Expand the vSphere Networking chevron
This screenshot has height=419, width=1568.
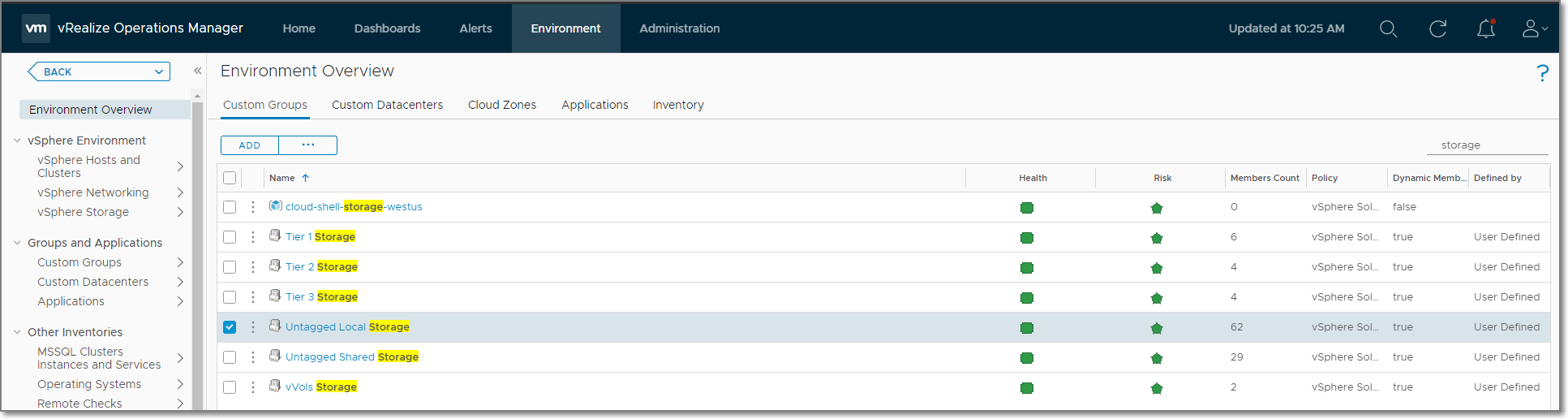[x=180, y=192]
